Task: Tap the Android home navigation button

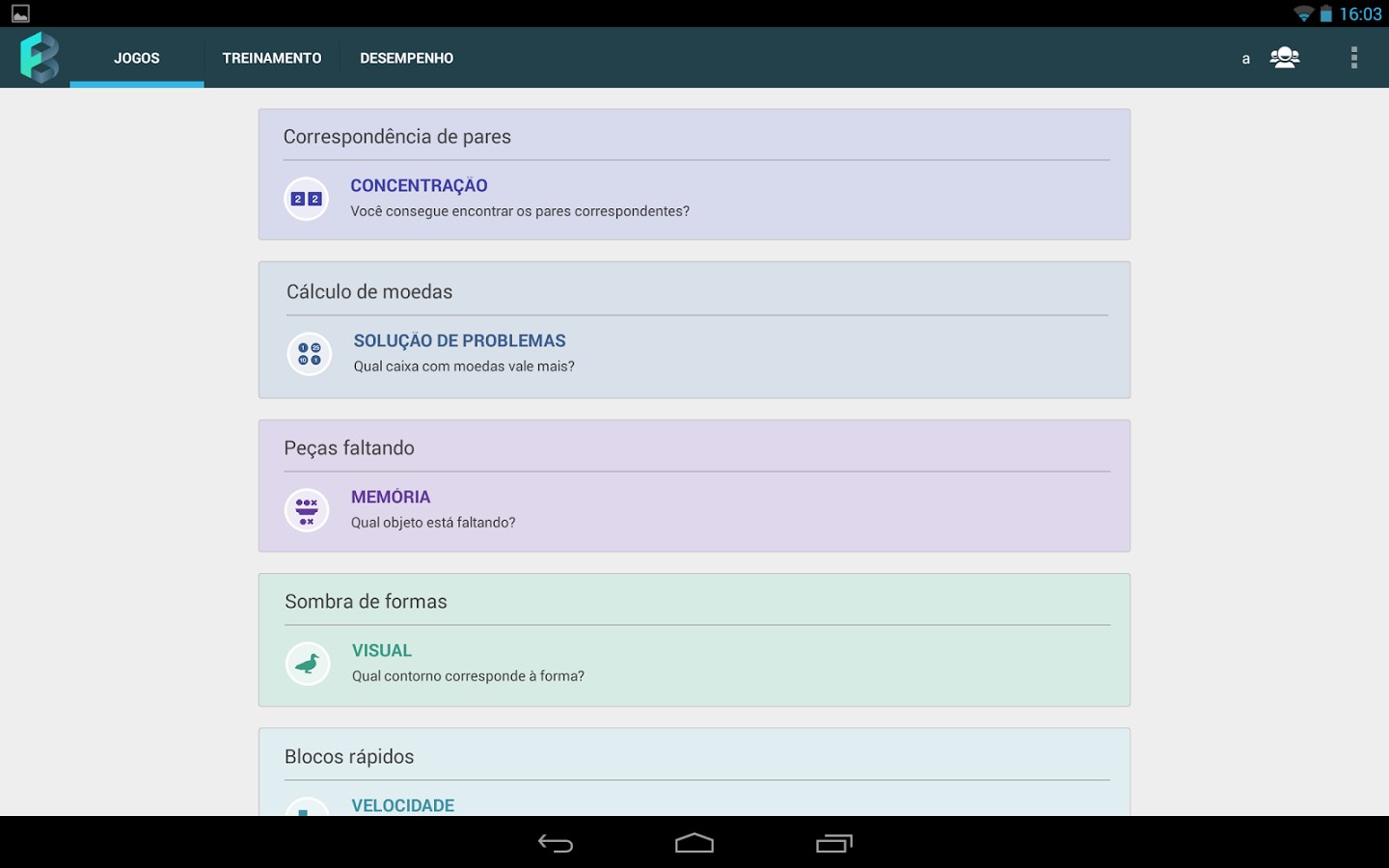Action: coord(694,843)
